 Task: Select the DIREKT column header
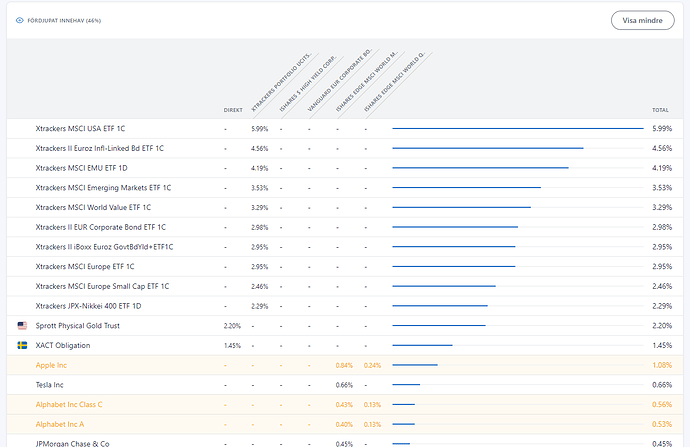click(x=233, y=110)
